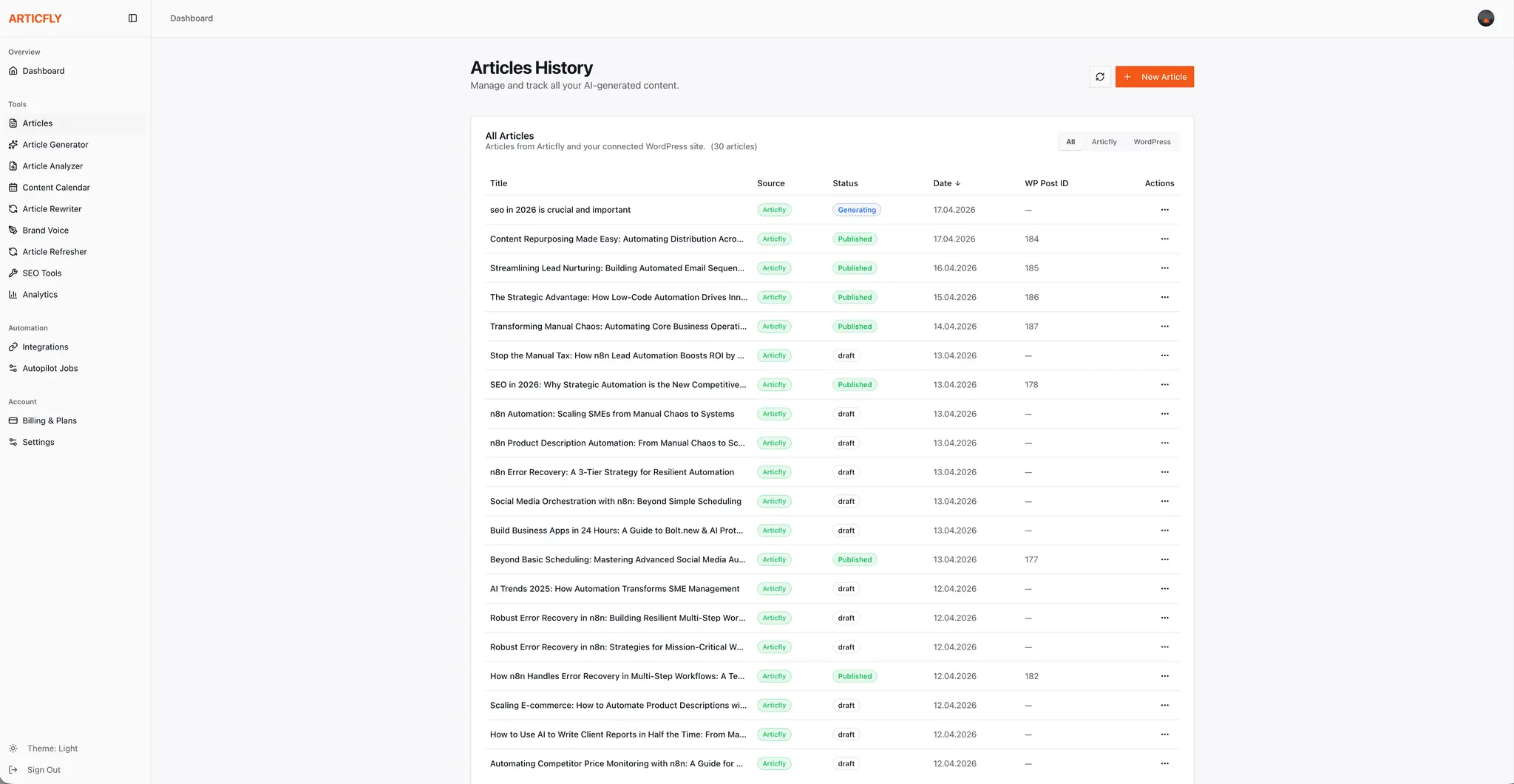Switch to the Articfly filter tab
Image resolution: width=1514 pixels, height=784 pixels.
tap(1104, 142)
